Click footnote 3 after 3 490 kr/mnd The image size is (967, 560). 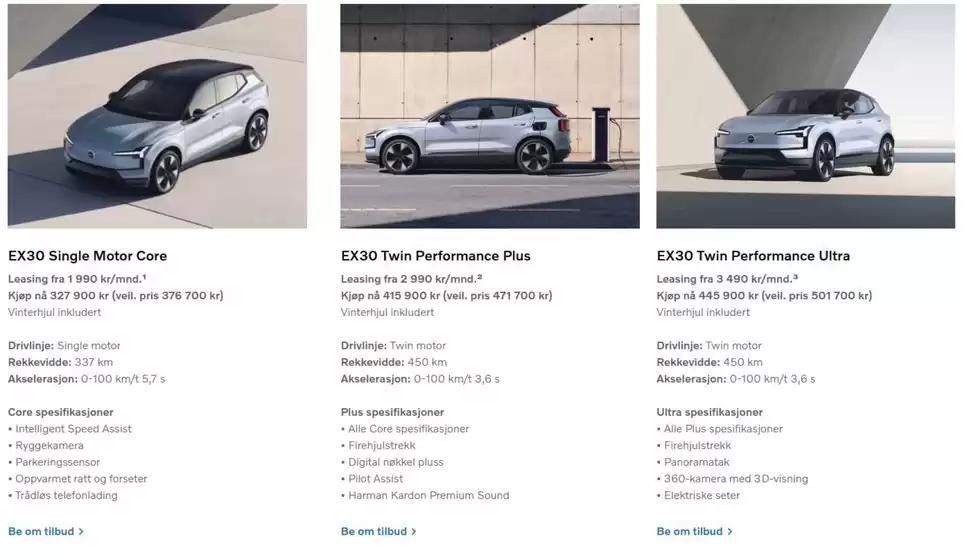(x=795, y=277)
